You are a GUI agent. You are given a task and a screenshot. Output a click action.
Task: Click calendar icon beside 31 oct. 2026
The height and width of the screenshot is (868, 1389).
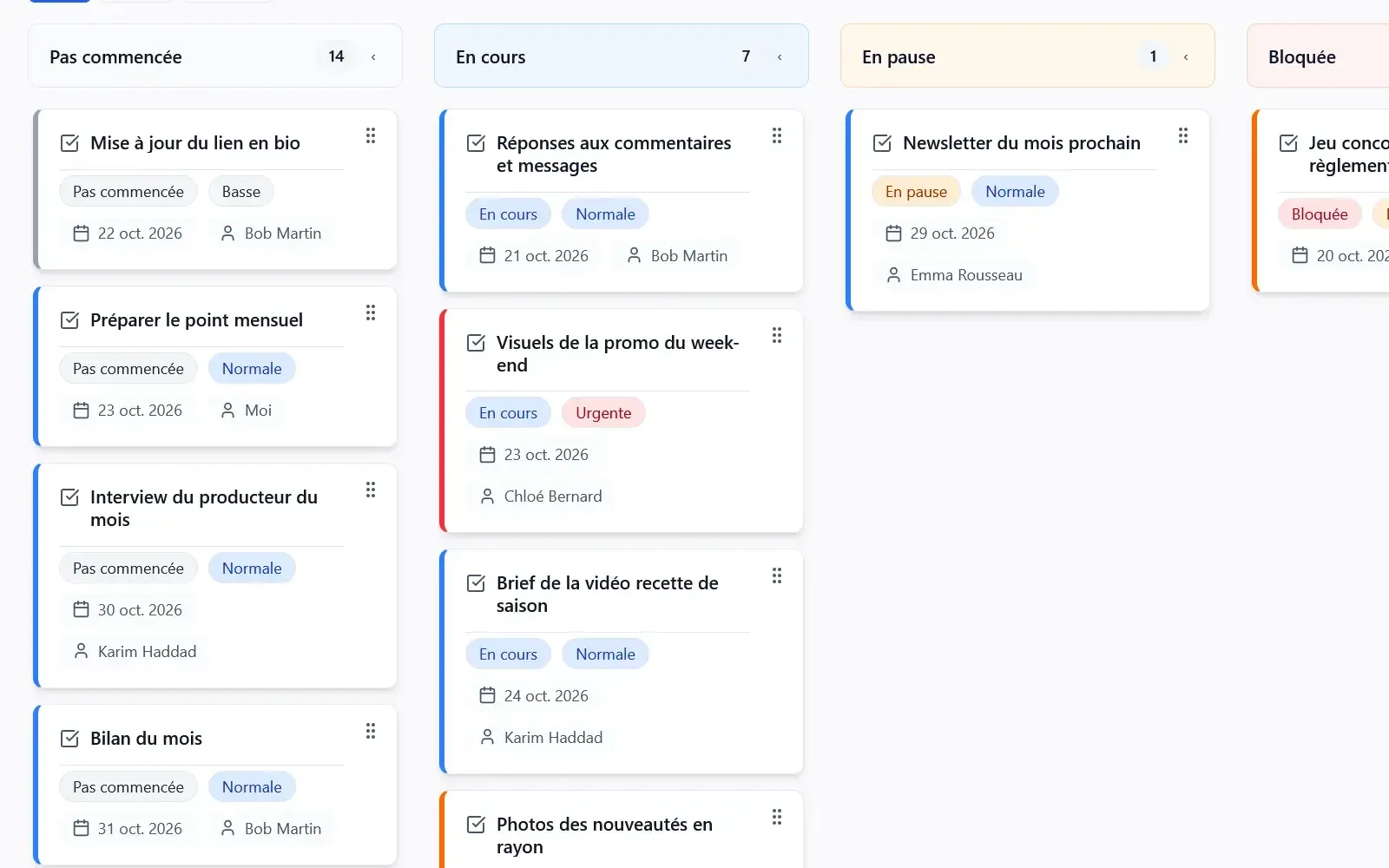click(81, 829)
